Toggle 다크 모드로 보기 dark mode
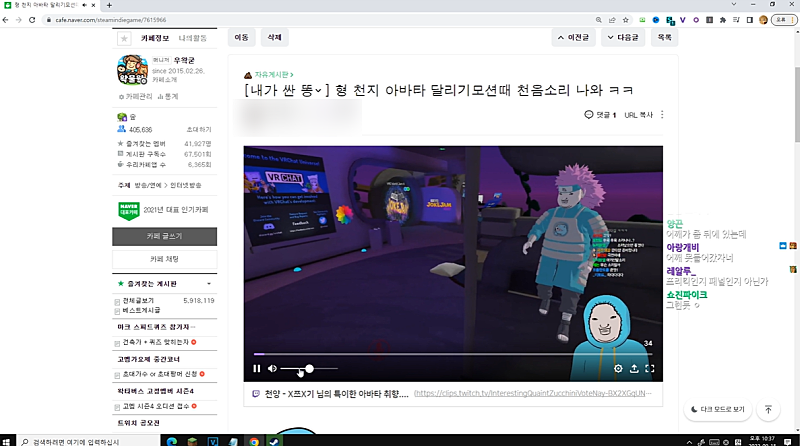The image size is (800, 446). pos(717,409)
